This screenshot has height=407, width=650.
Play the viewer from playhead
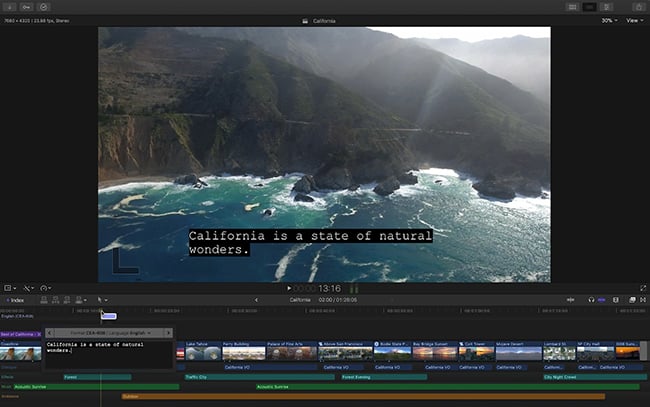pyautogui.click(x=289, y=288)
